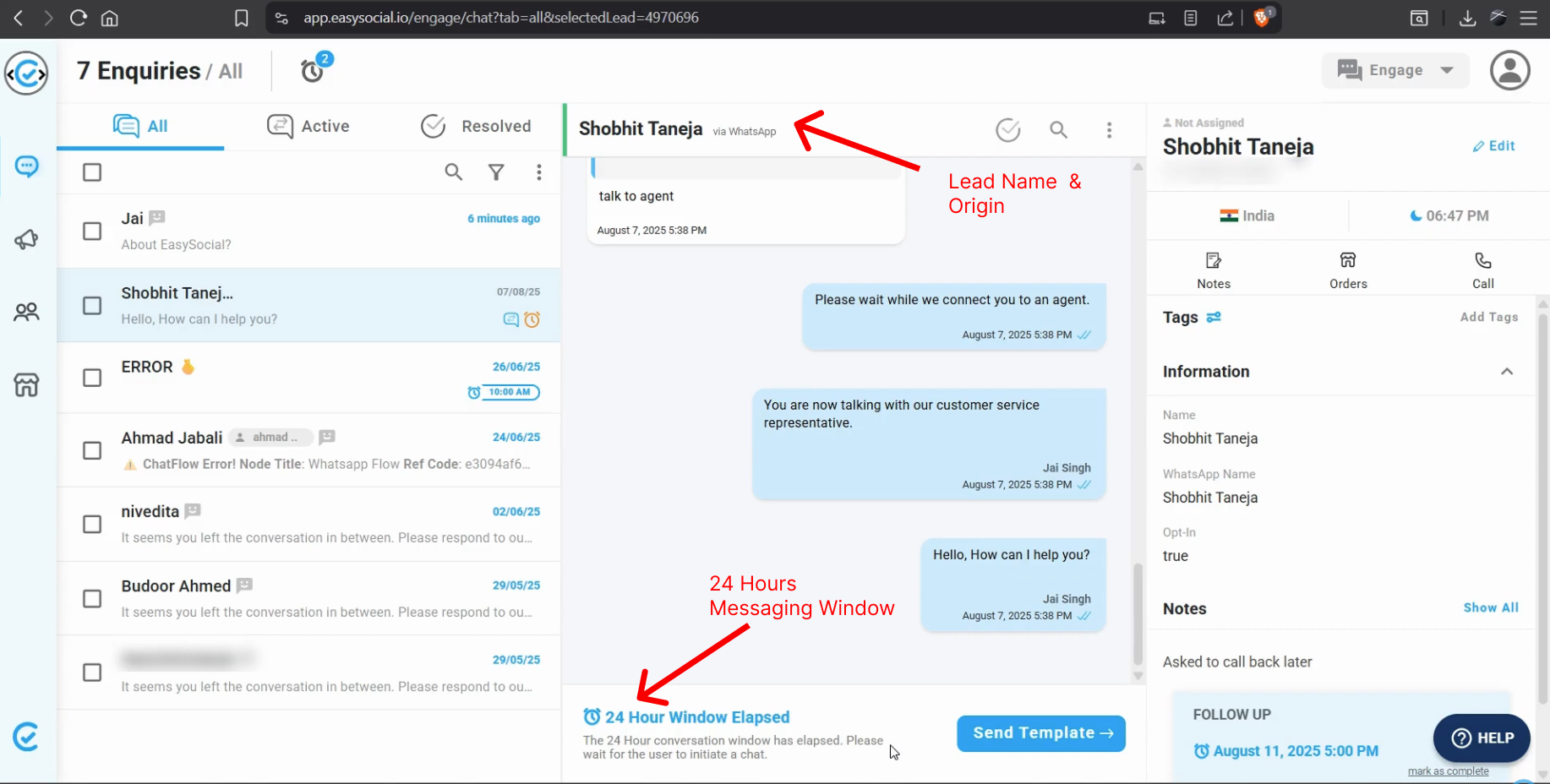Switch to the Resolved tab

(x=476, y=126)
